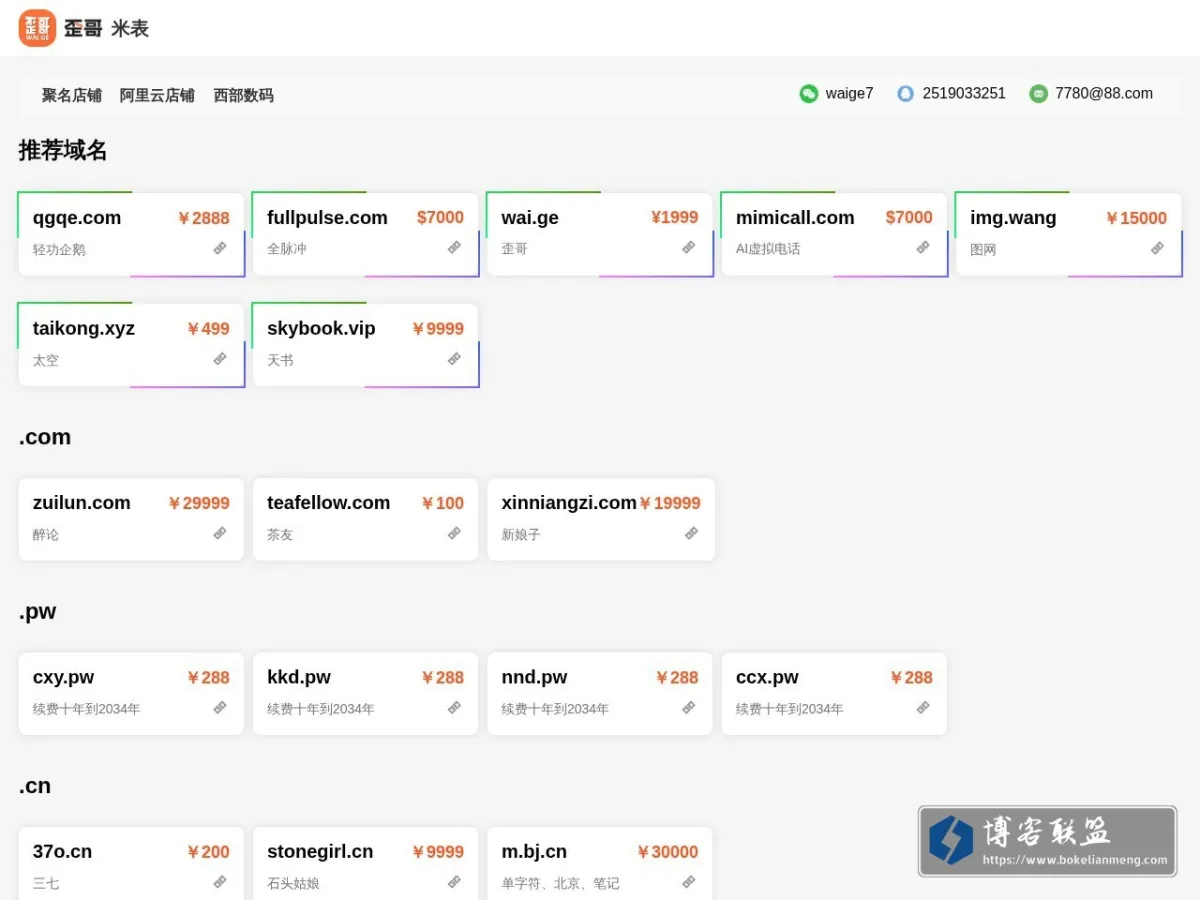
Task: Click the green WeChat icon beside waige7
Action: pos(809,94)
